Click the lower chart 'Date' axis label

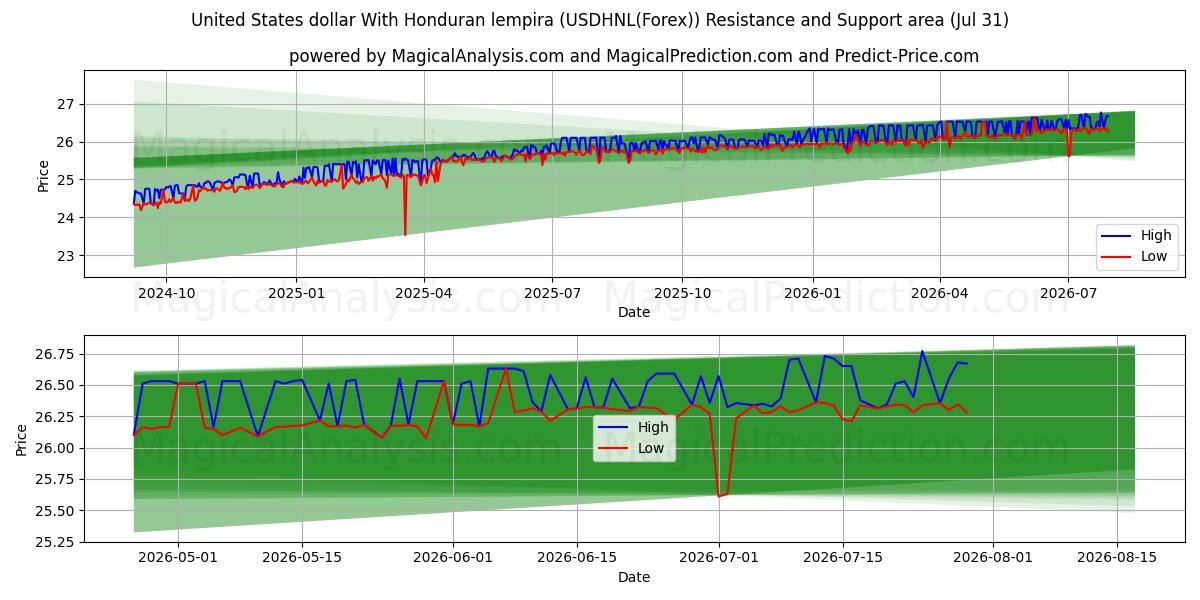634,577
